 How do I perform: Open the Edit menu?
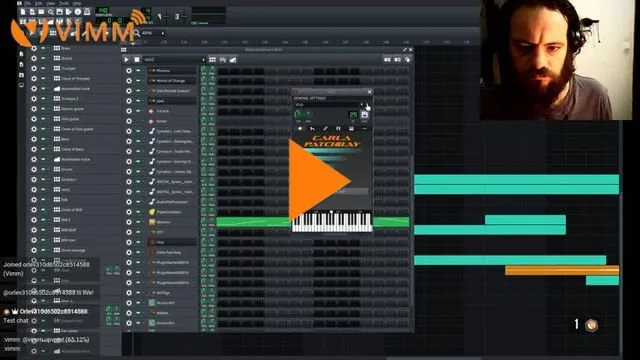tap(39, 3)
